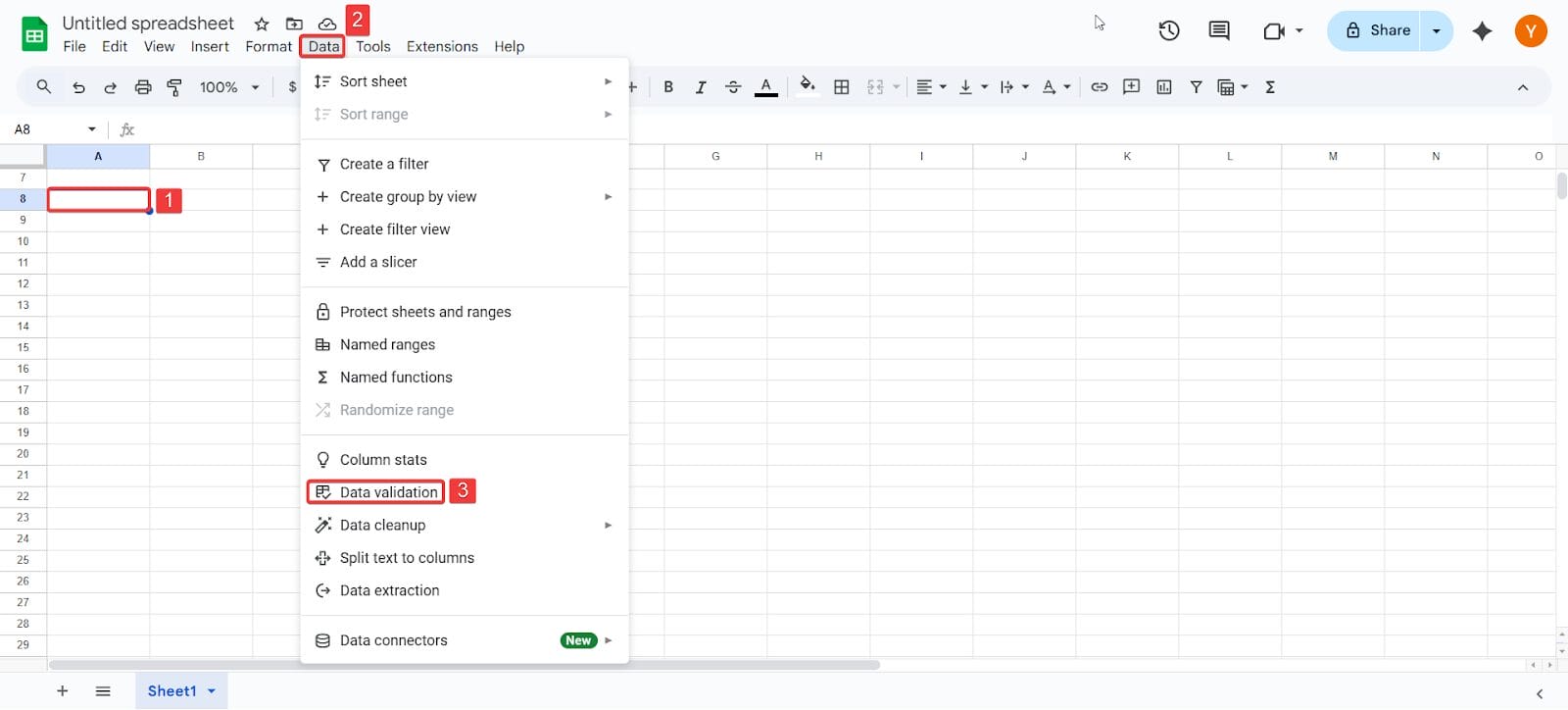Toggle strikethrough formatting
This screenshot has height=710, width=1568.
(x=733, y=87)
